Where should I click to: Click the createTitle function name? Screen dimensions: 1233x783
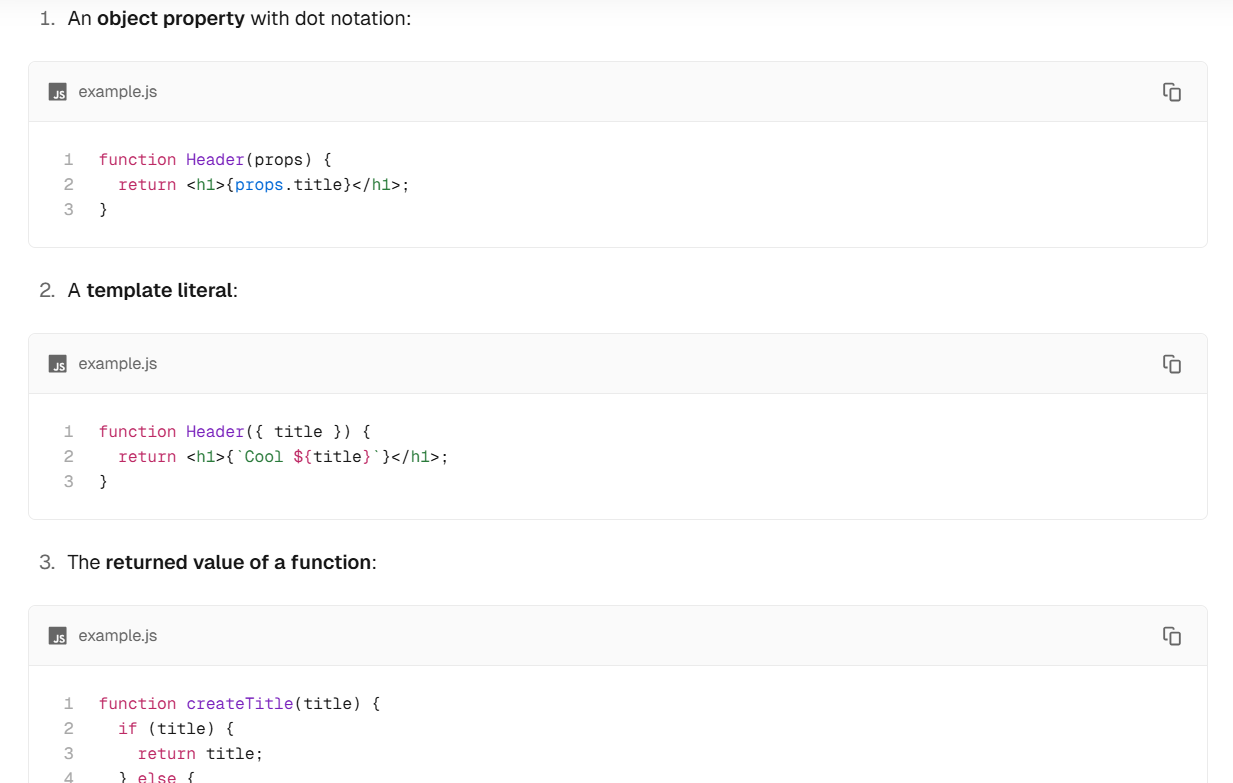point(239,704)
